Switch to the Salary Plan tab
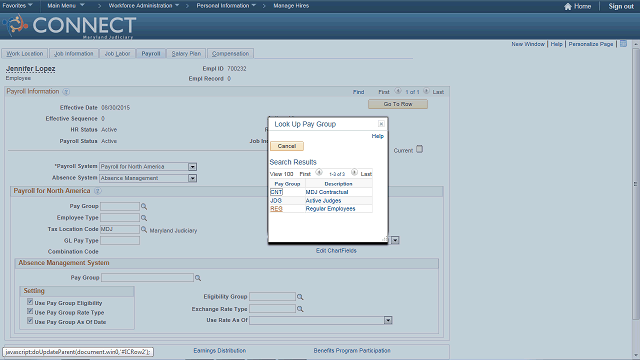 [x=186, y=53]
